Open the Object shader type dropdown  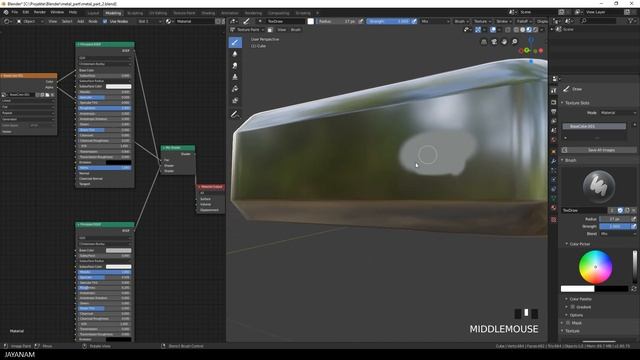click(x=30, y=21)
